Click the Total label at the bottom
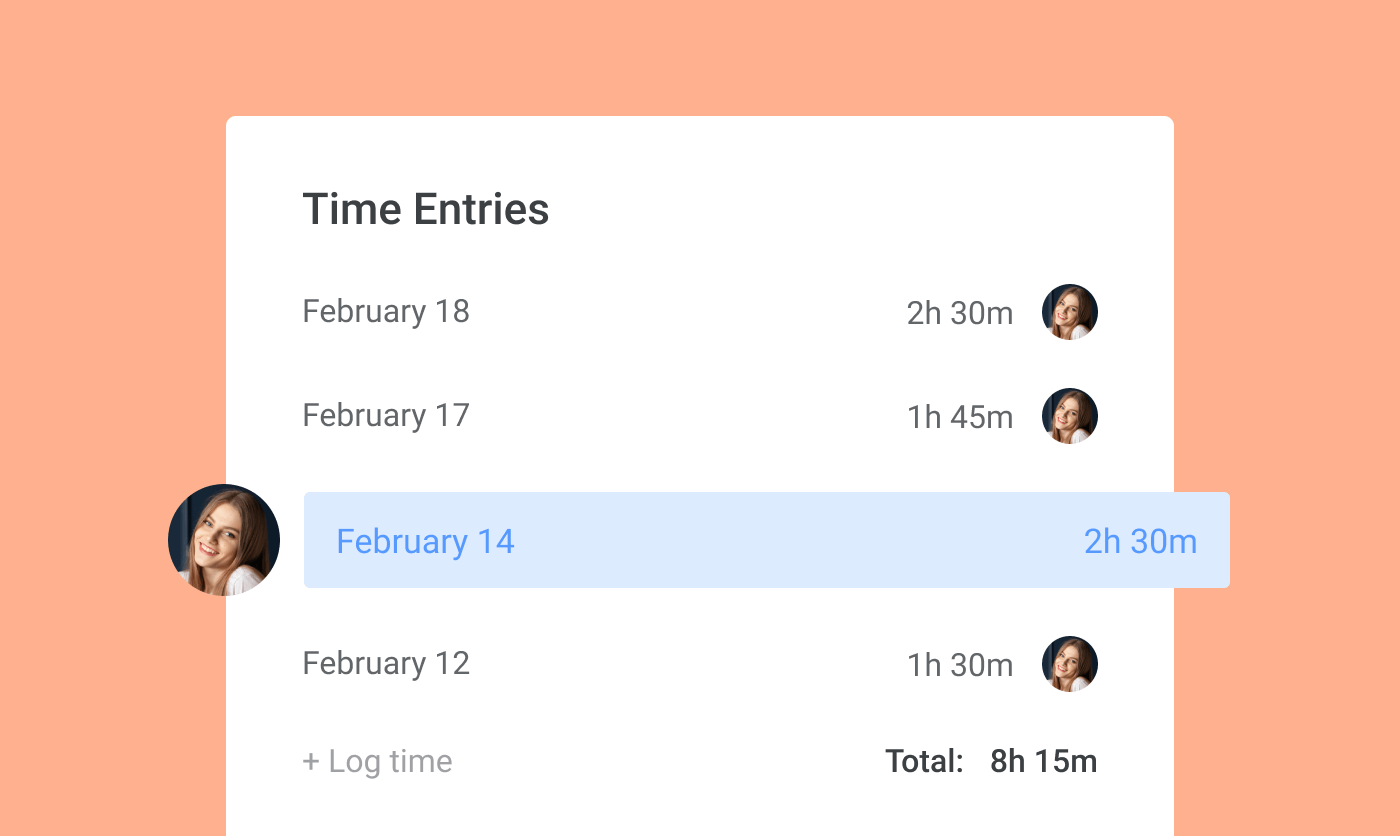 [x=925, y=761]
